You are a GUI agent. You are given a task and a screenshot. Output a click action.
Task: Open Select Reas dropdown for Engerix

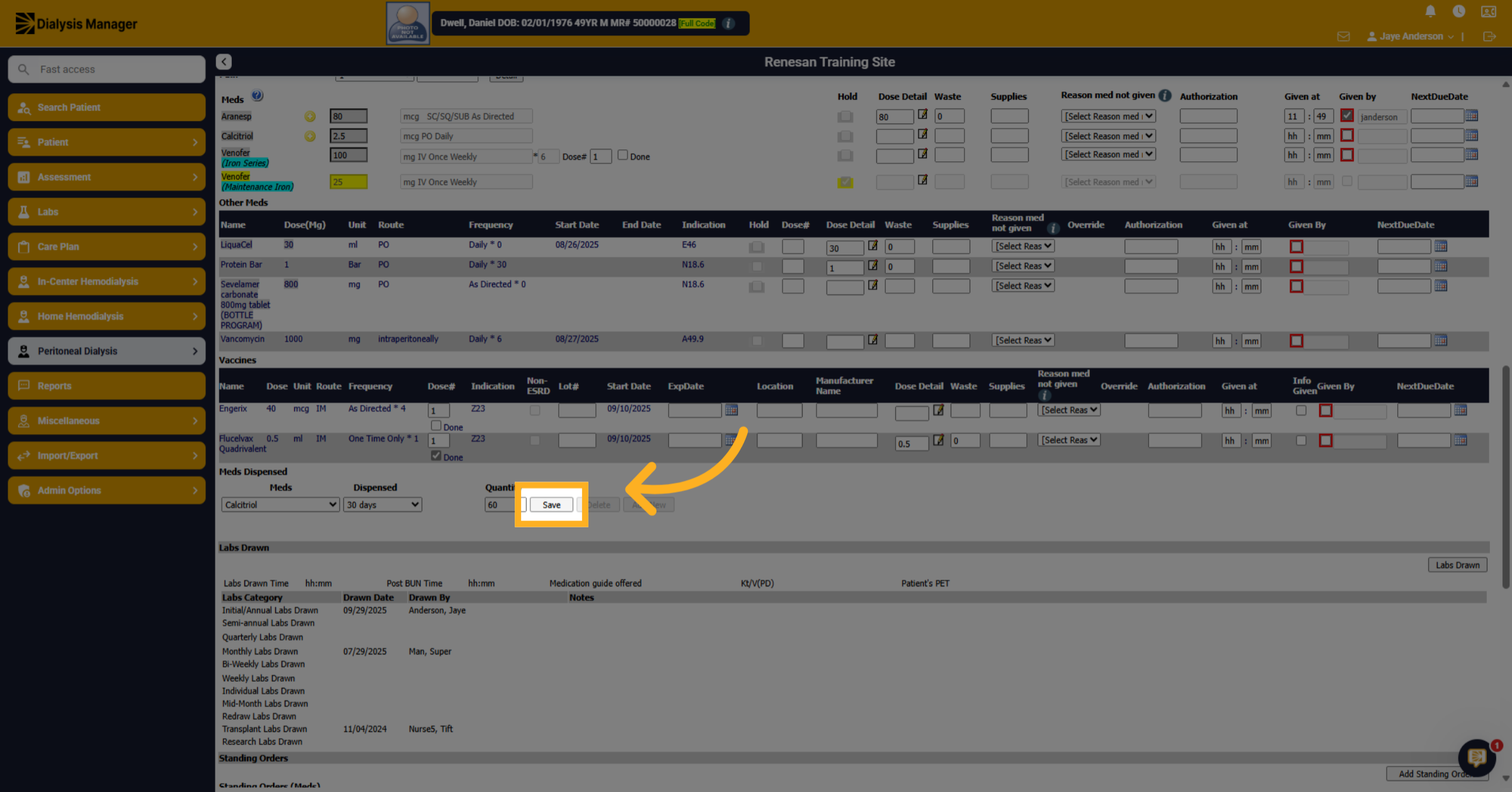point(1068,410)
